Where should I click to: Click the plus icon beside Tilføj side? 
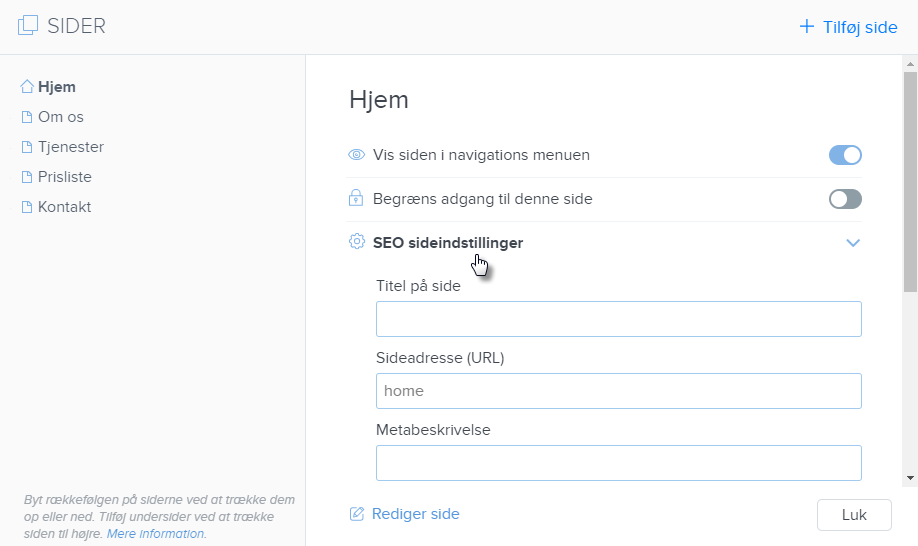[x=807, y=27]
